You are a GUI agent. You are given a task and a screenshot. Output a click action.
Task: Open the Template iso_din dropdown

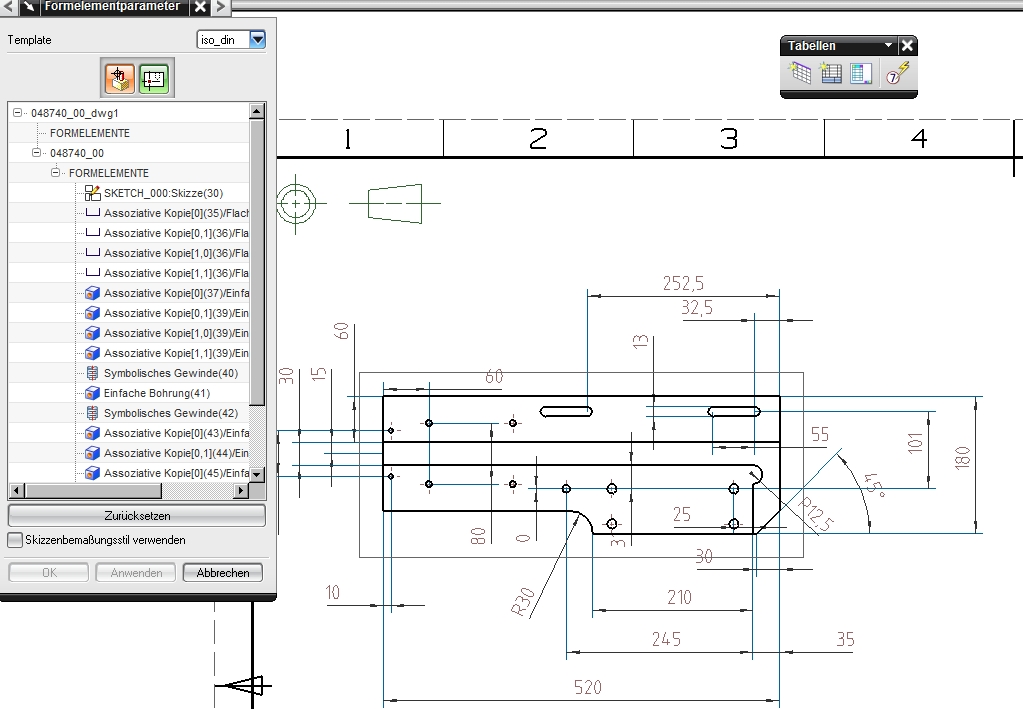258,40
